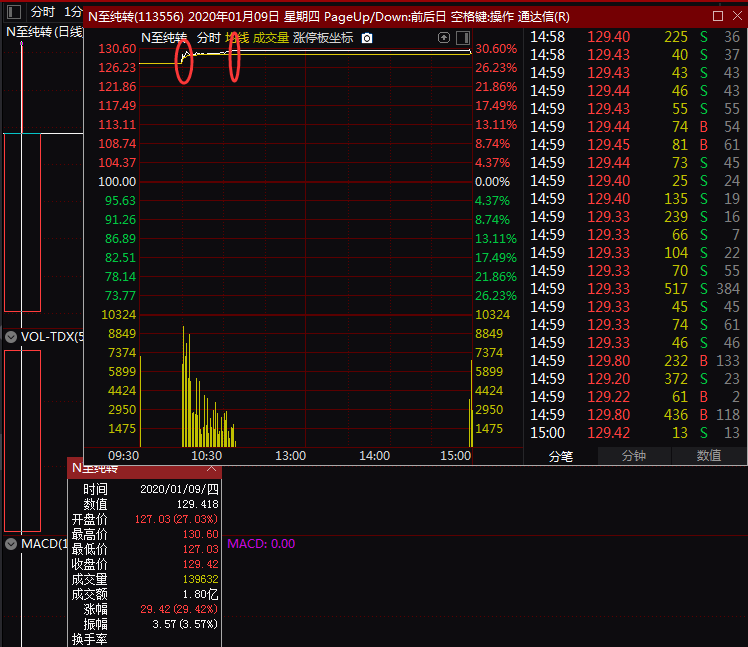Switch to the 分钟 tab
The image size is (748, 647).
(634, 456)
